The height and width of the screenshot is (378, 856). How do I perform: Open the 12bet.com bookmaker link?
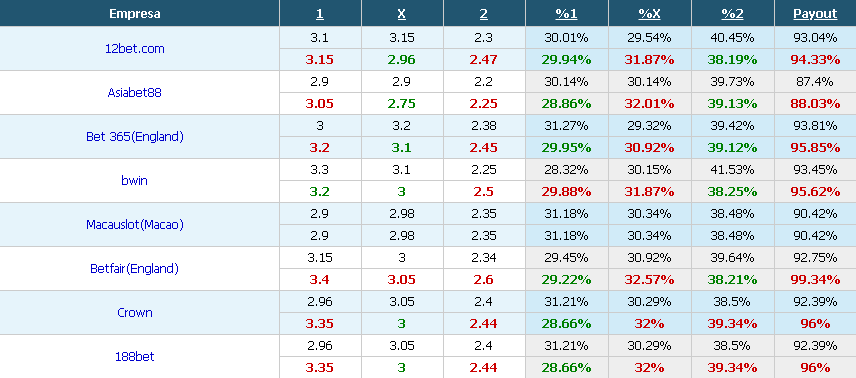point(134,49)
